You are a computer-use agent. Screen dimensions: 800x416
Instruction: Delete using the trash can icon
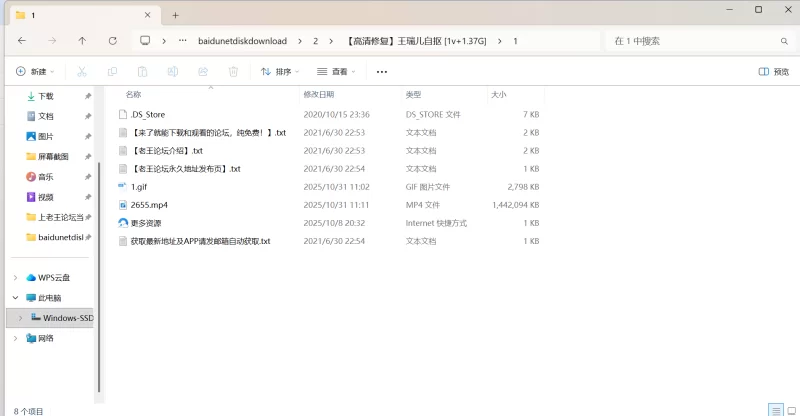coord(233,71)
